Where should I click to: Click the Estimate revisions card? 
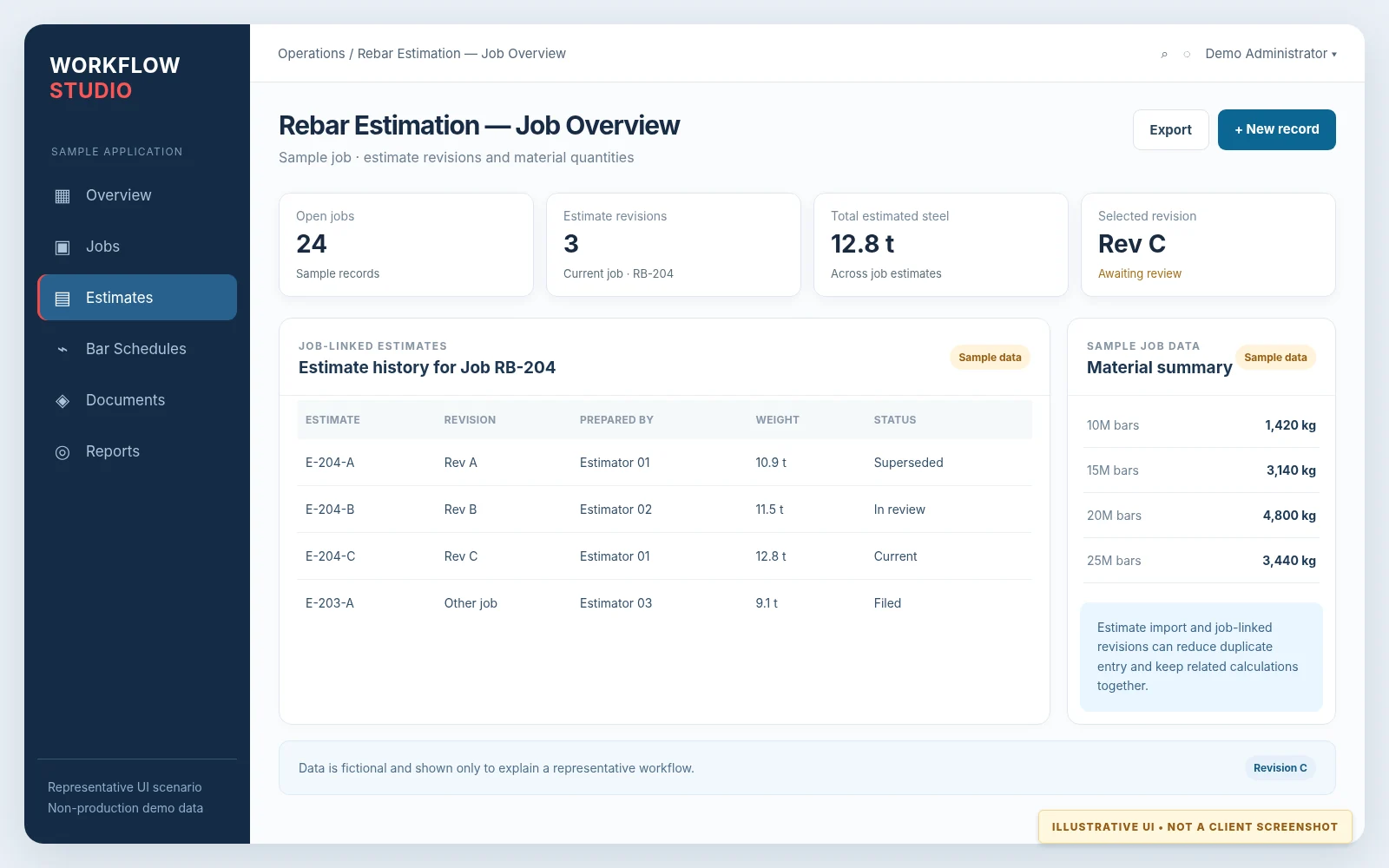click(x=674, y=245)
